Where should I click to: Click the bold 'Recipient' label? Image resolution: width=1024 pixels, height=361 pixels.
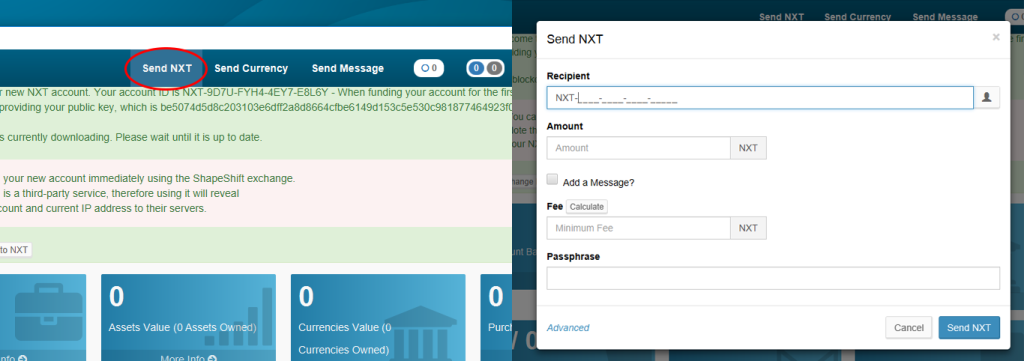tap(568, 76)
